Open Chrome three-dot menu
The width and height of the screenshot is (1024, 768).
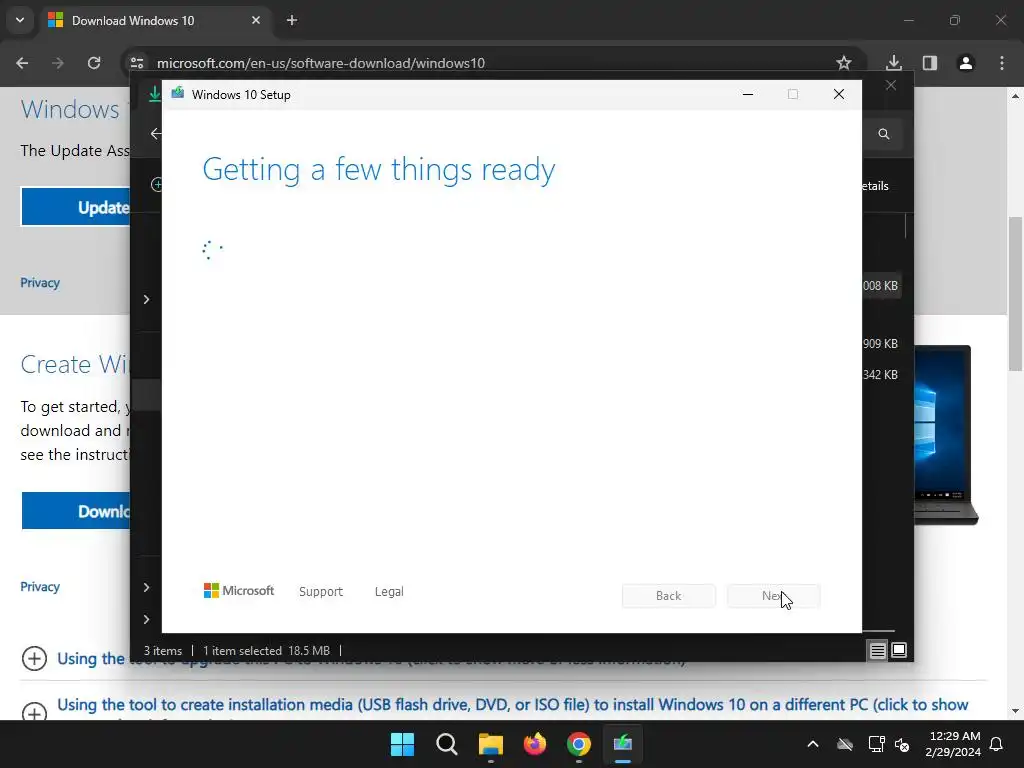[1002, 63]
